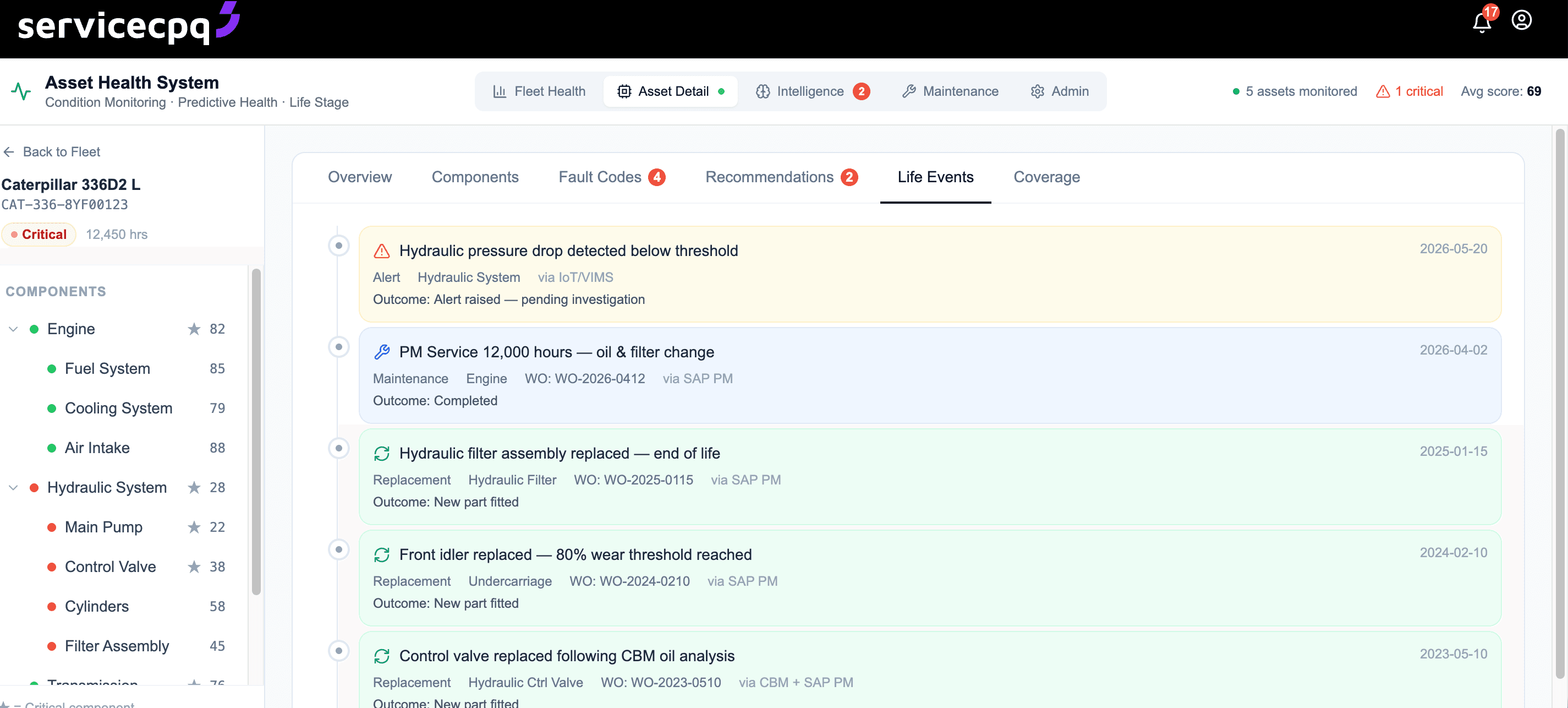Click the critical warning triangle in header
The height and width of the screenshot is (708, 1568).
[x=1383, y=91]
